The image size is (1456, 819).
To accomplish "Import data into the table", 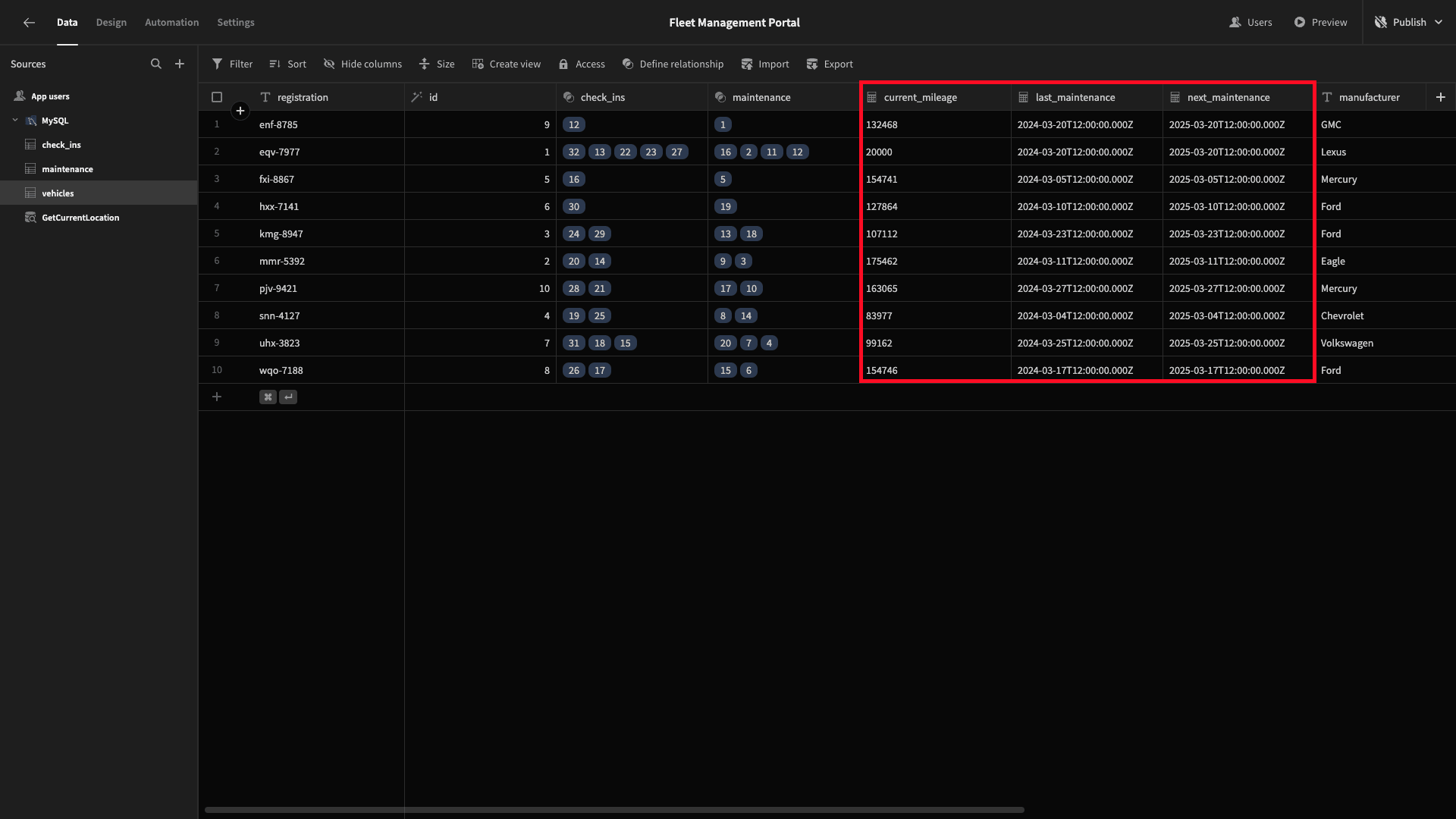I will pos(765,64).
